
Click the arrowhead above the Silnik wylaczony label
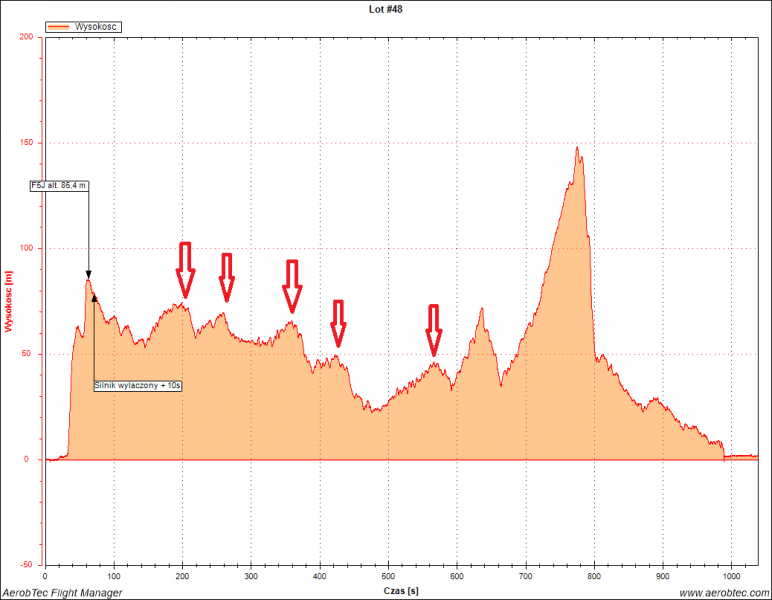click(94, 296)
